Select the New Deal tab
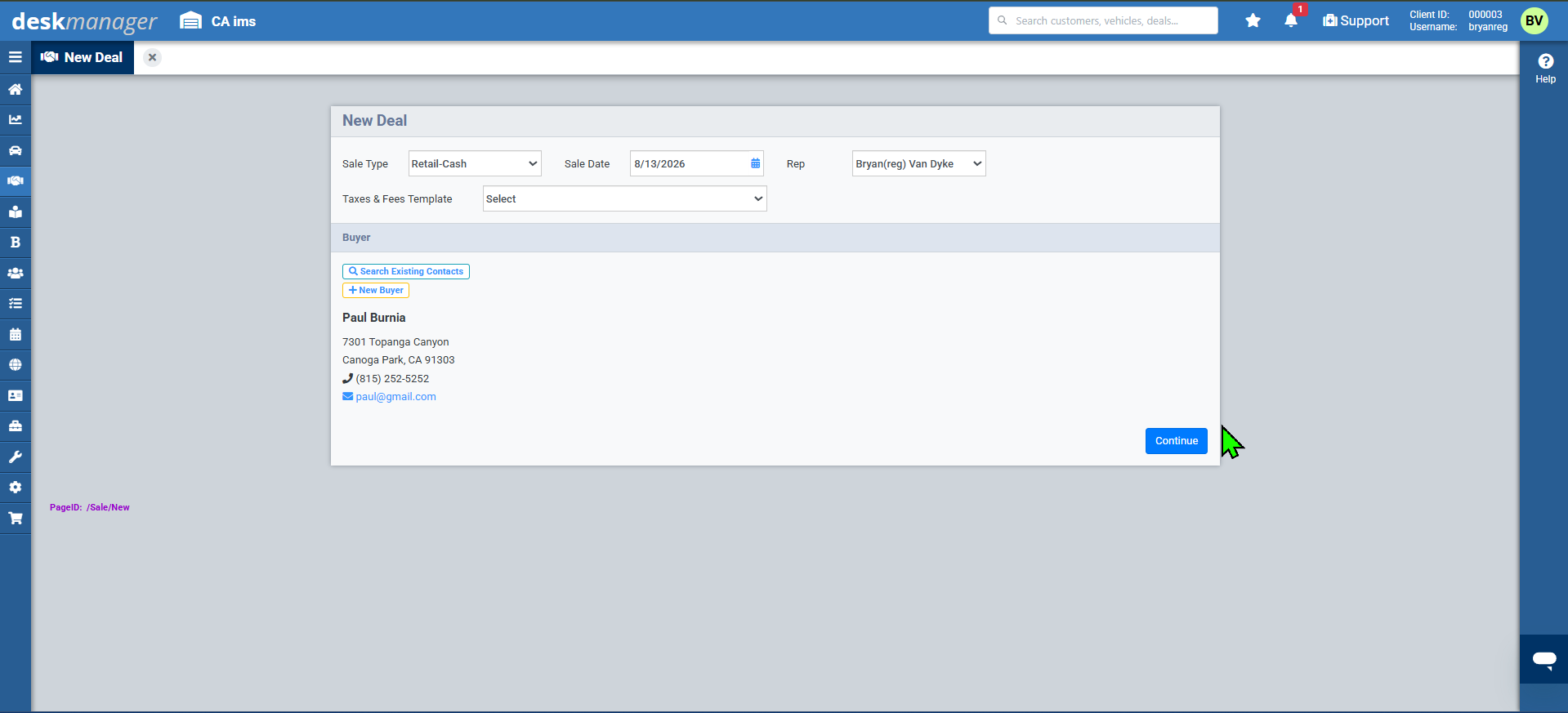1568x713 pixels. [x=83, y=57]
